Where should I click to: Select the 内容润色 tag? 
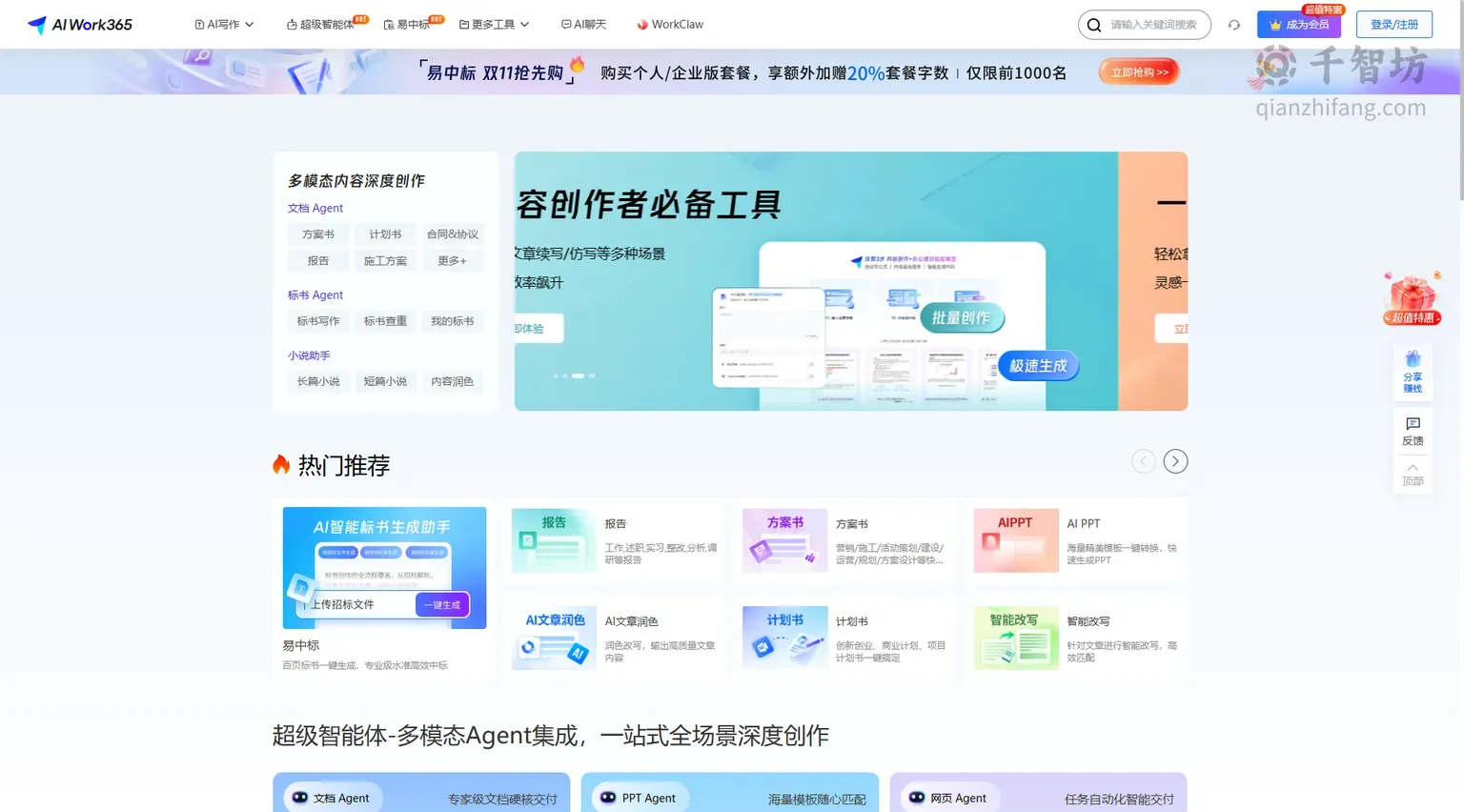coord(452,381)
